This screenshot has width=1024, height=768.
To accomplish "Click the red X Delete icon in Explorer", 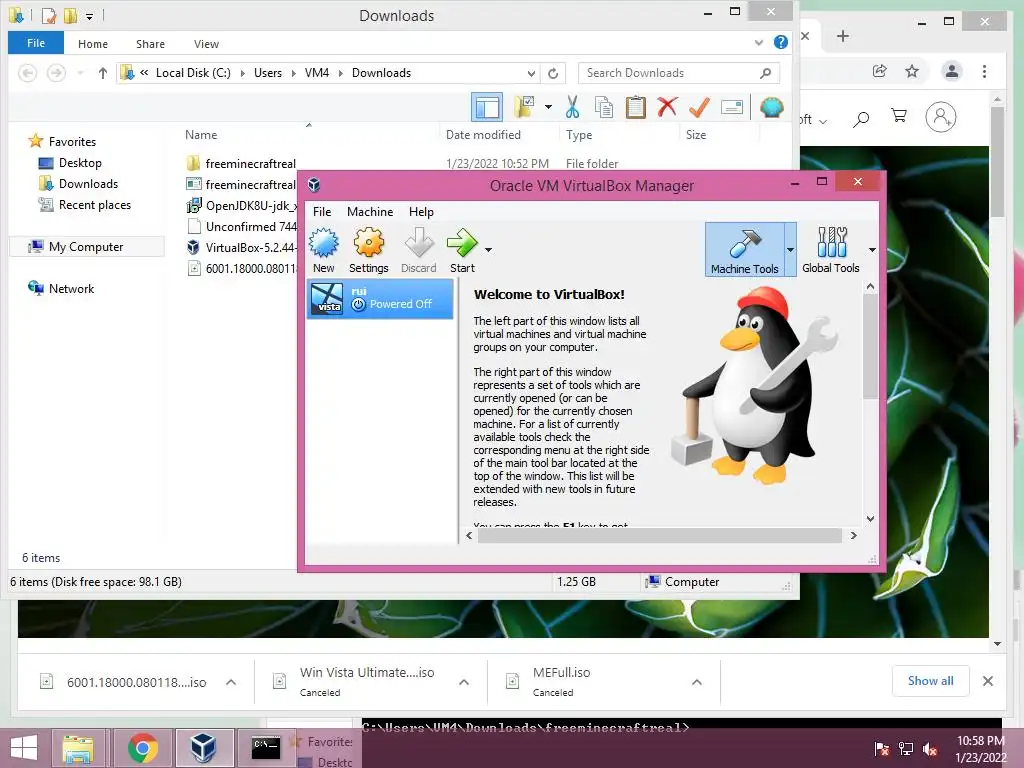I will [x=667, y=107].
